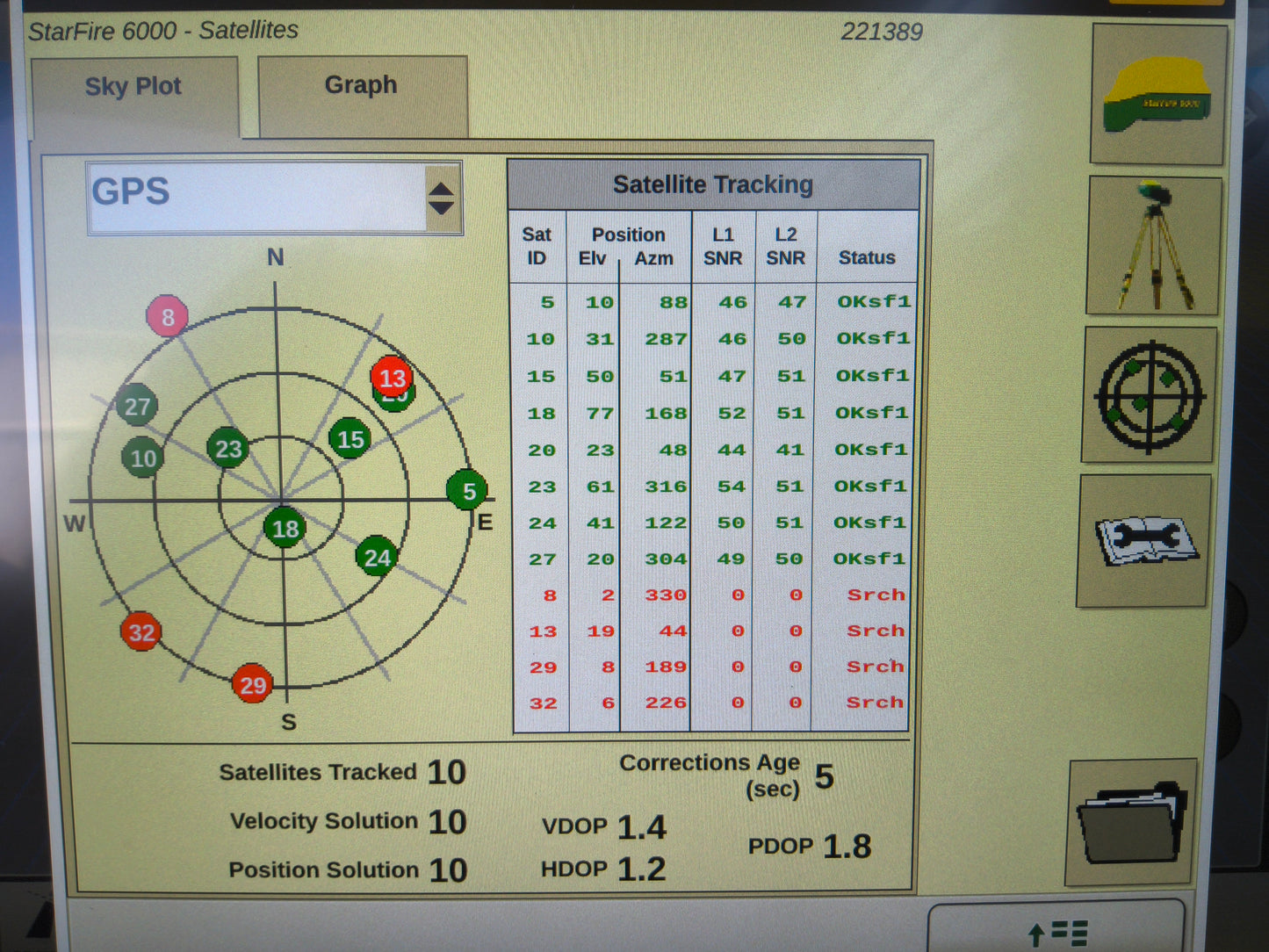Image resolution: width=1269 pixels, height=952 pixels.
Task: Open the surveying tripod icon button
Action: (x=1154, y=245)
